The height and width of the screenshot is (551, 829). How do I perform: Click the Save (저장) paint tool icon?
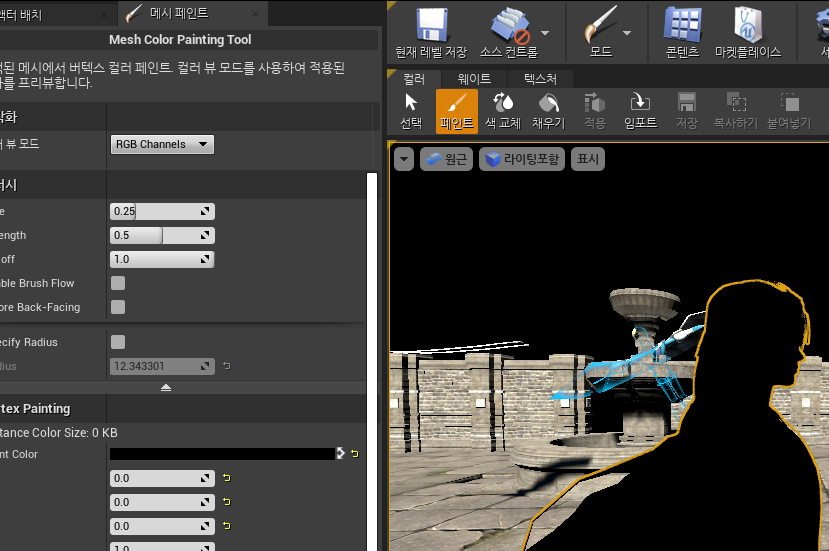click(x=687, y=111)
